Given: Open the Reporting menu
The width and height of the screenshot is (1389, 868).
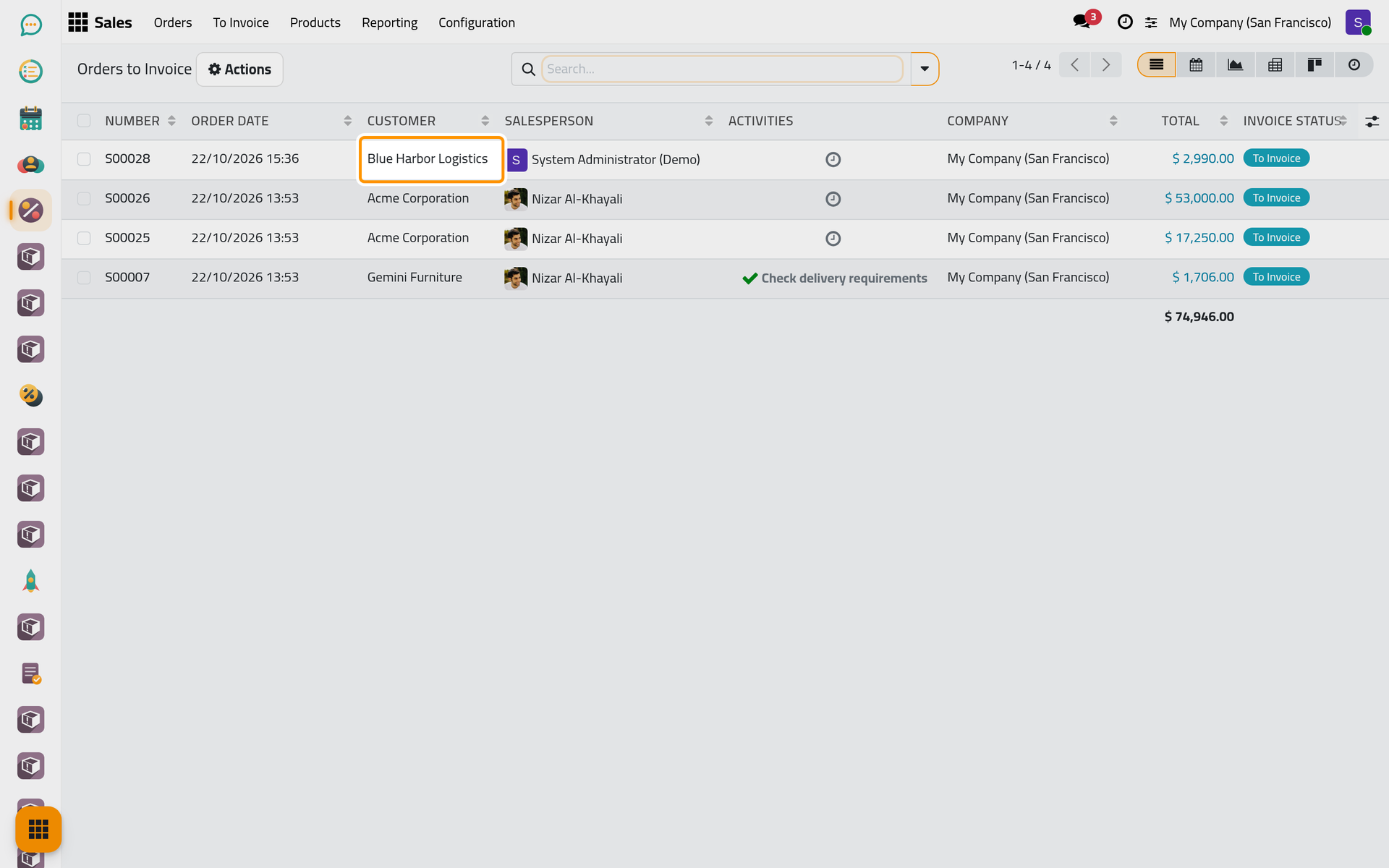Looking at the screenshot, I should 389,22.
